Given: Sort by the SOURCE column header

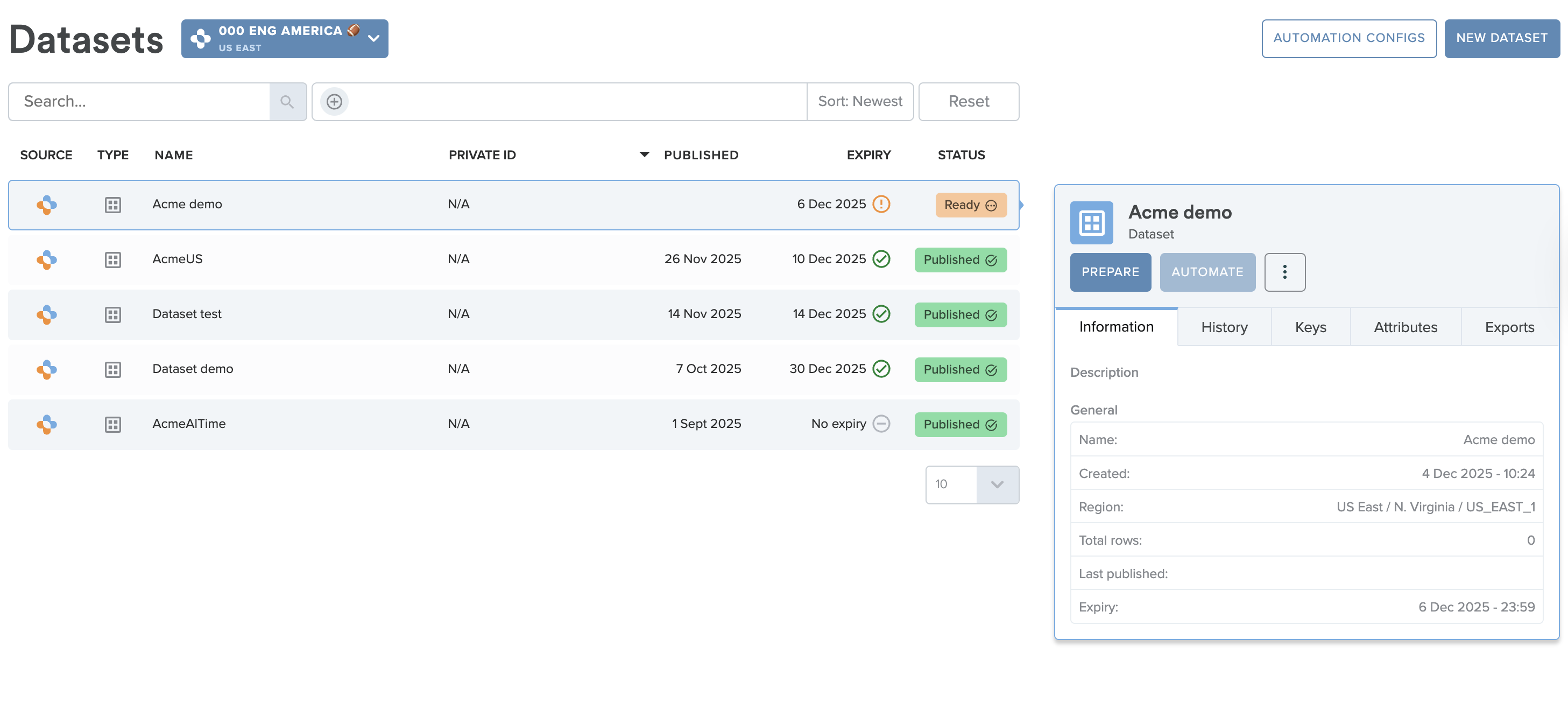Looking at the screenshot, I should [46, 155].
